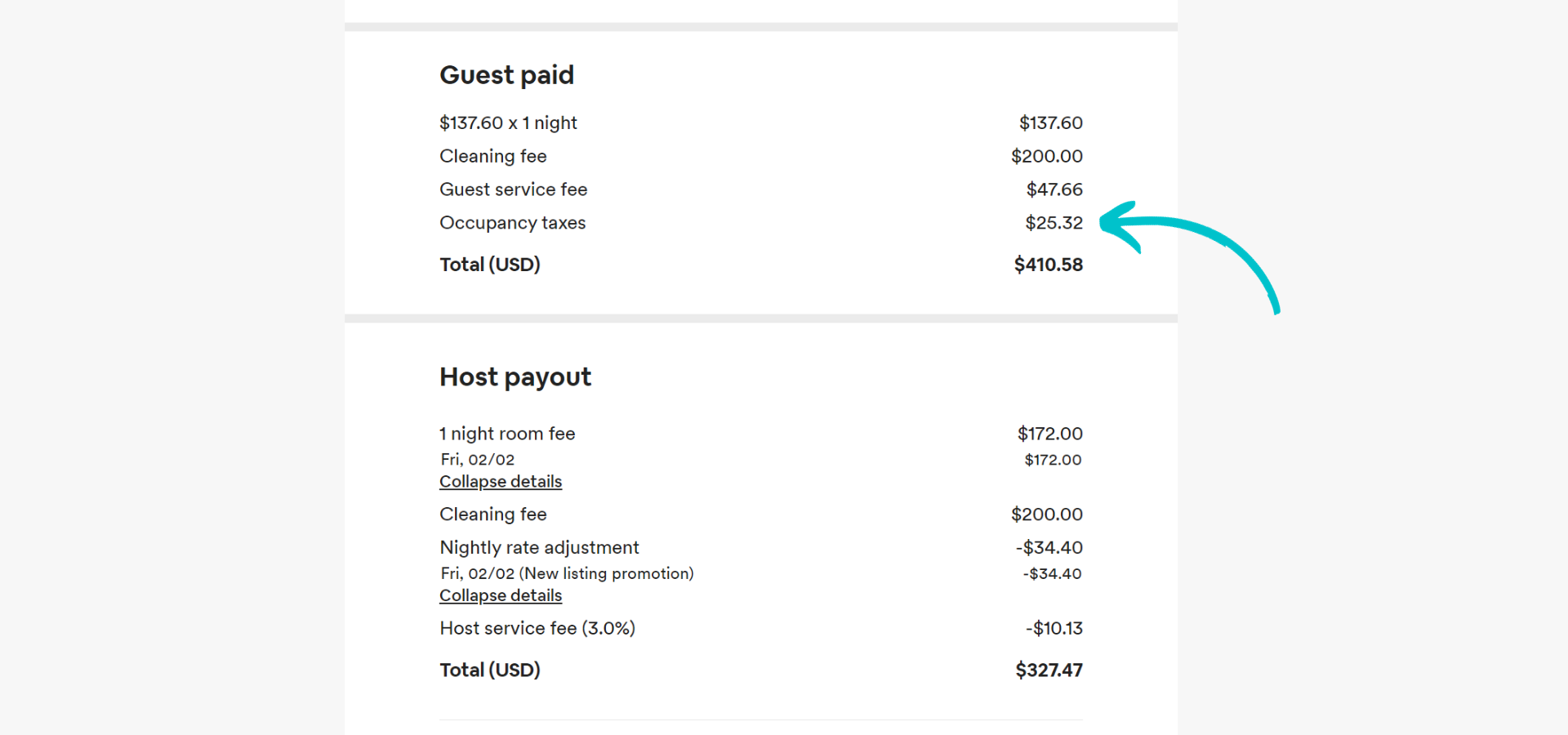Click the $25.32 occupancy tax amount

click(1054, 222)
